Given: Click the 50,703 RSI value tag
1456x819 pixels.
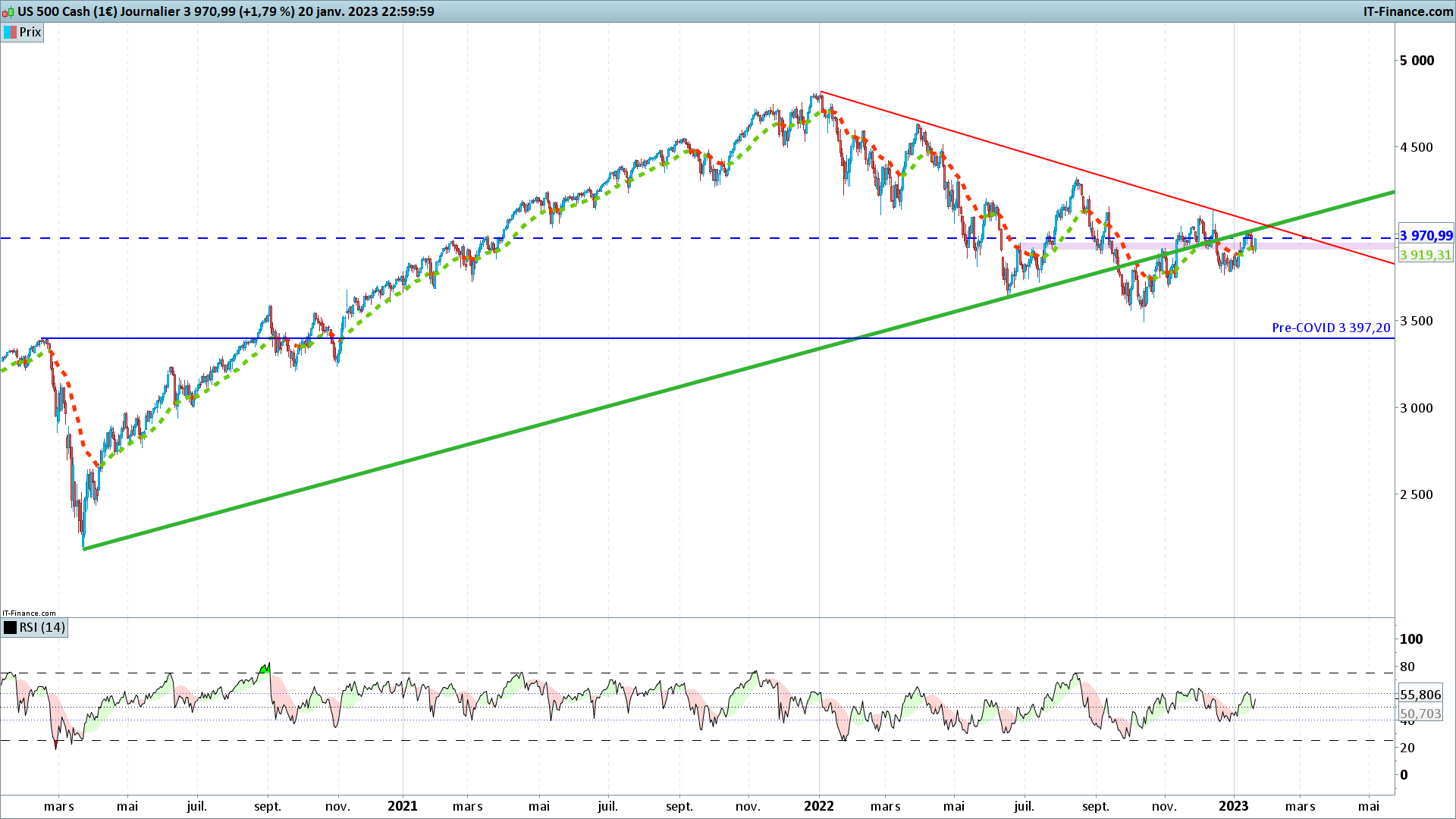Looking at the screenshot, I should [x=1420, y=714].
